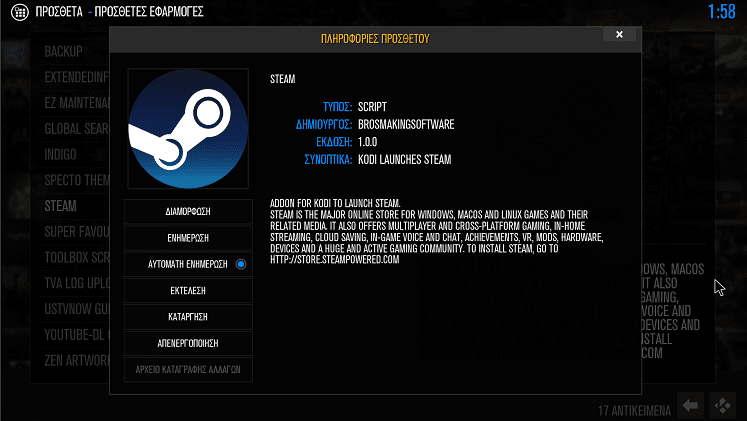Click the back arrow icon
The height and width of the screenshot is (421, 747).
pyautogui.click(x=691, y=406)
